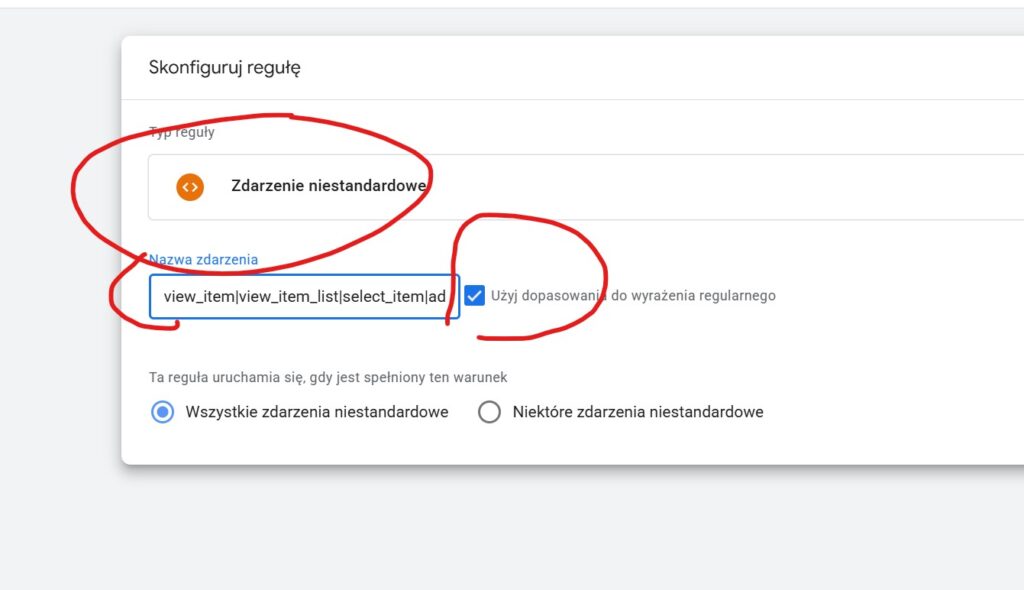Click the "Niektóre zdarzenia niestandardowe" option text

coord(638,412)
